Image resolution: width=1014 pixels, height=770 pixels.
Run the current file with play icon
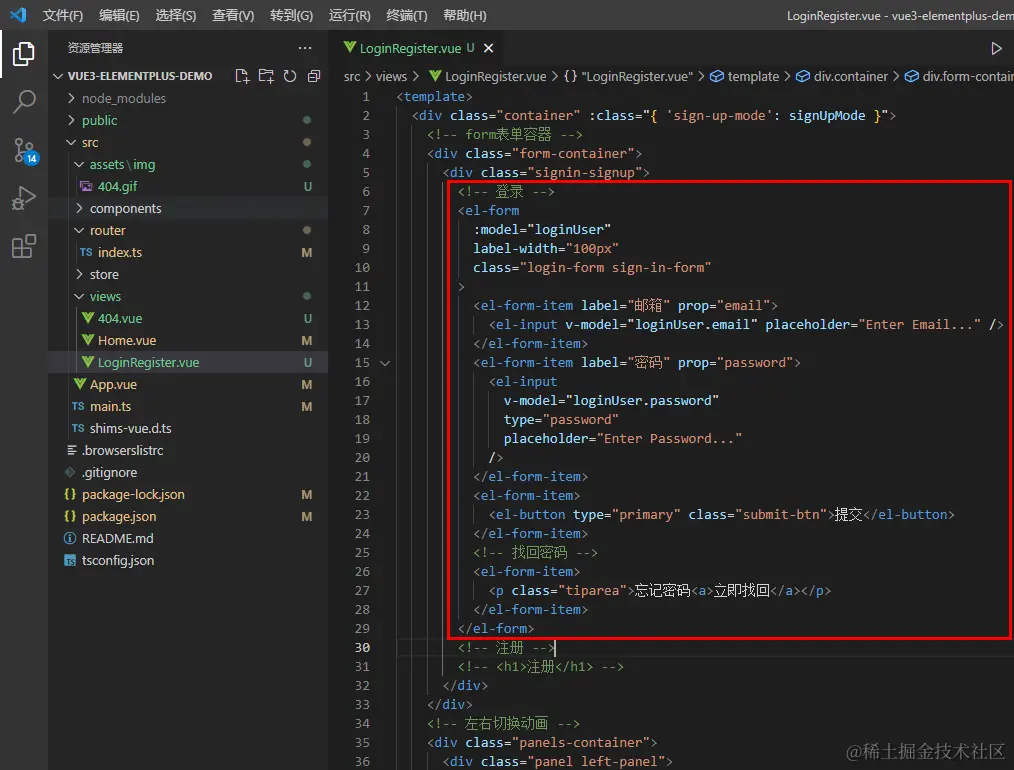click(x=996, y=48)
